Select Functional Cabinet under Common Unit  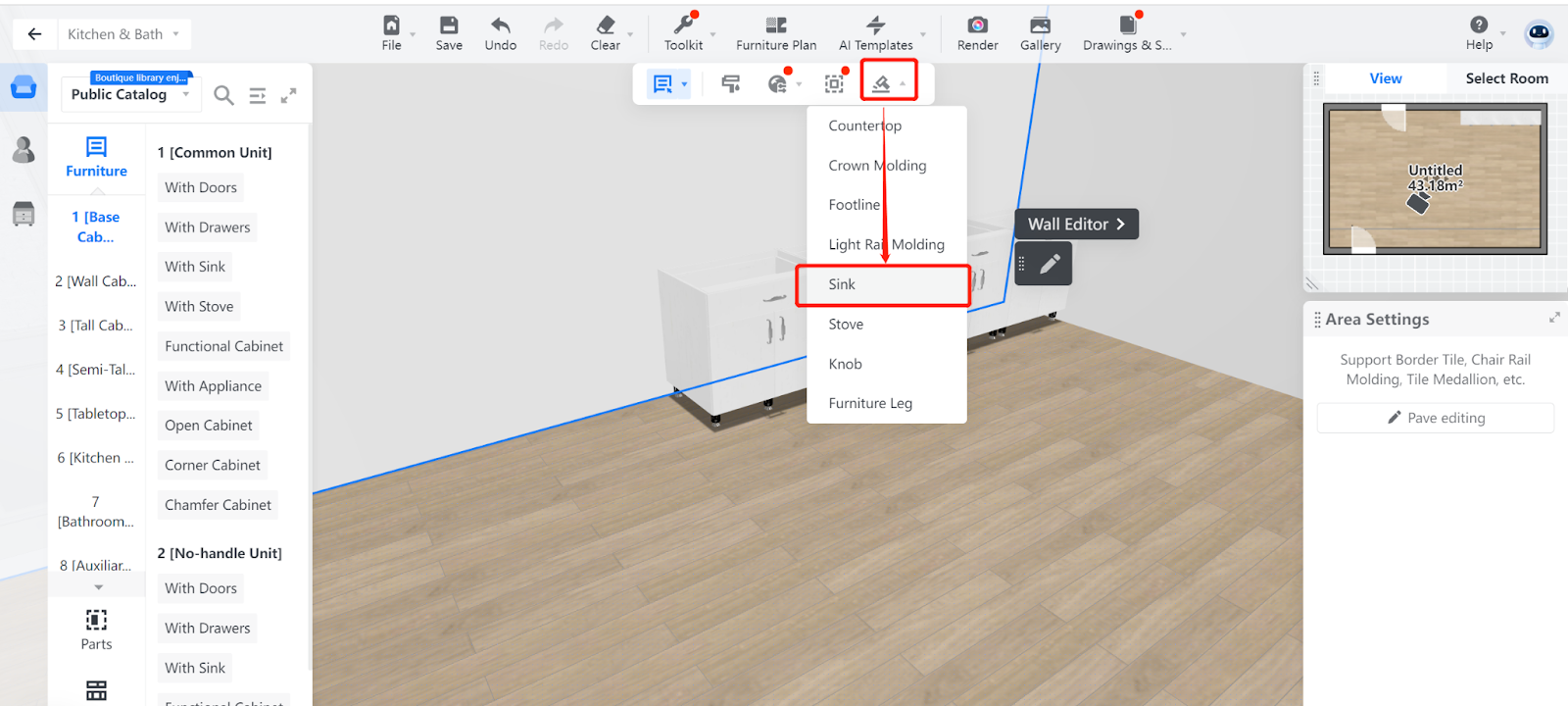click(224, 346)
